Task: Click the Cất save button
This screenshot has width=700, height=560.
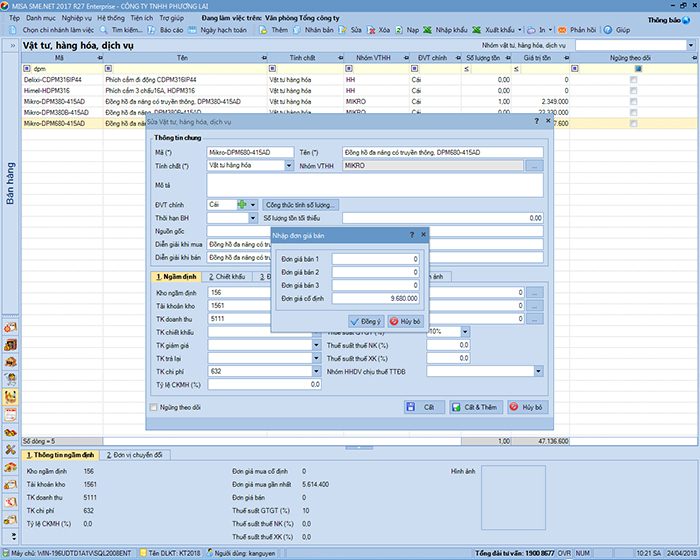Action: click(424, 407)
